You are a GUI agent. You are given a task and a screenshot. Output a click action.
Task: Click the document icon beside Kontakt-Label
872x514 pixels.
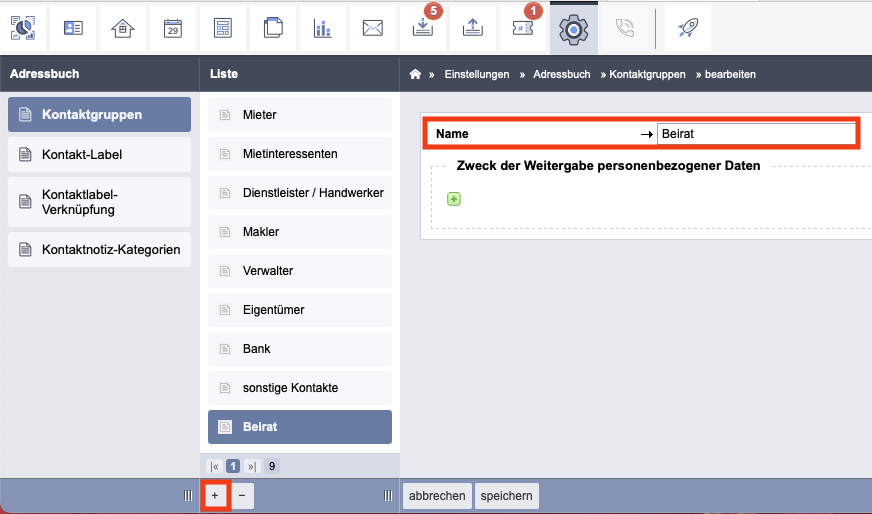(25, 154)
